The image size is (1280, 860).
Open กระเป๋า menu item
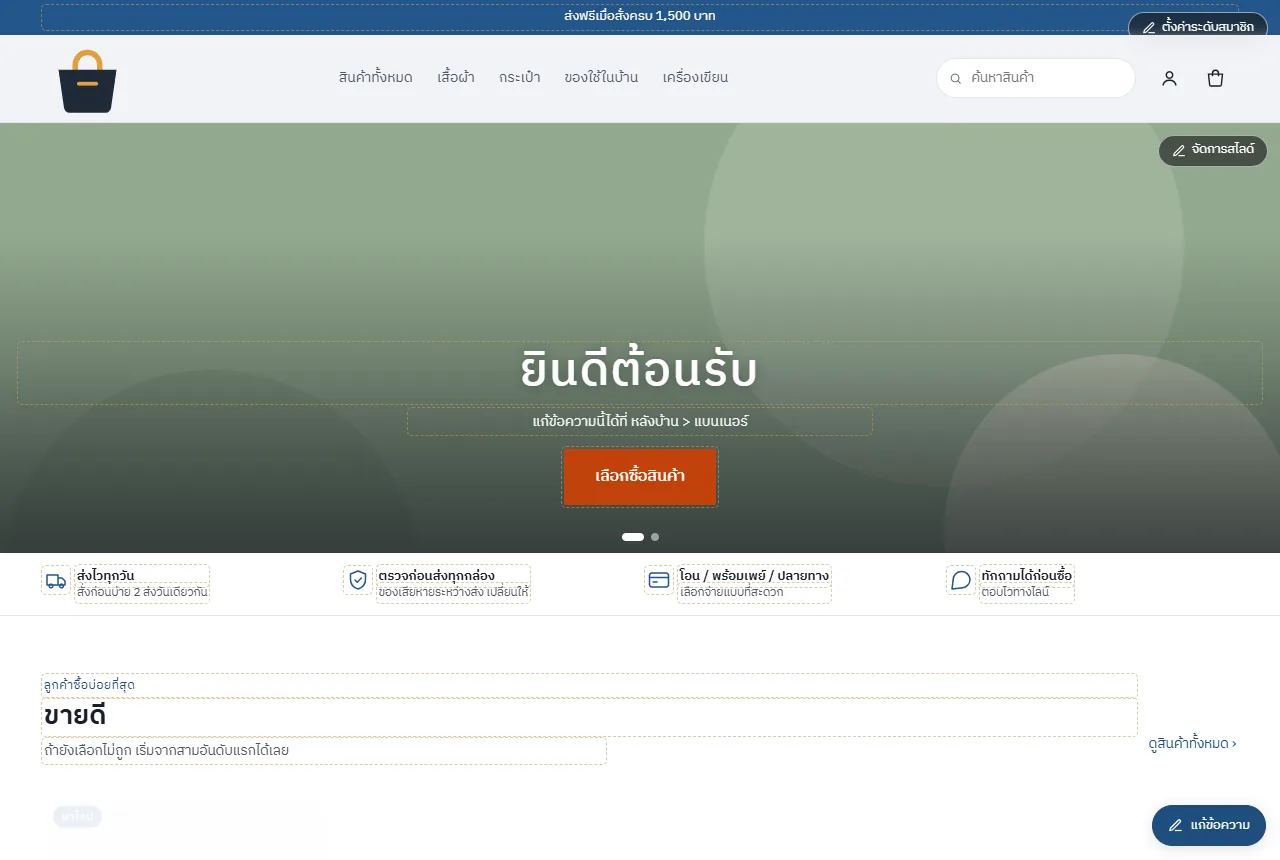[520, 78]
